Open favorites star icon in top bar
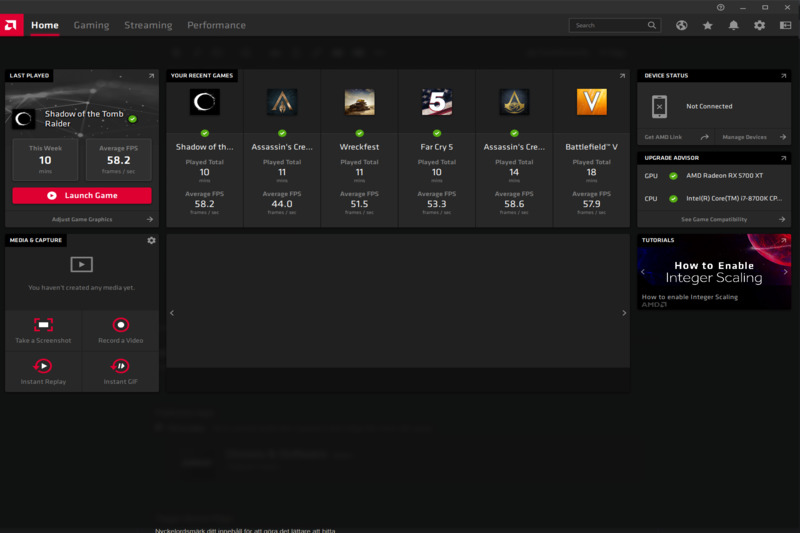This screenshot has height=533, width=800. (x=707, y=25)
